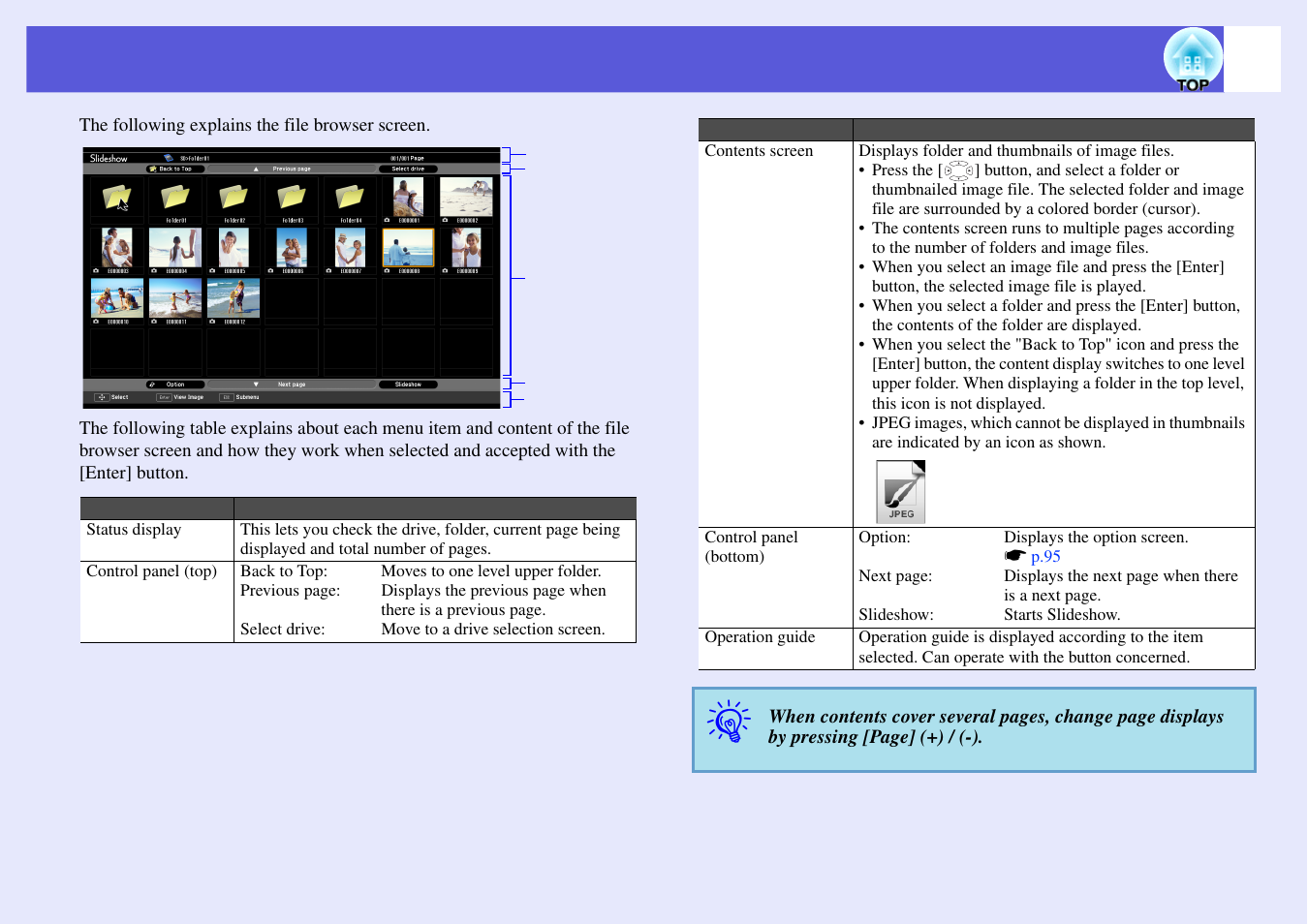The image size is (1308, 924).
Task: Select thumbnail image E0000007
Action: coord(350,248)
